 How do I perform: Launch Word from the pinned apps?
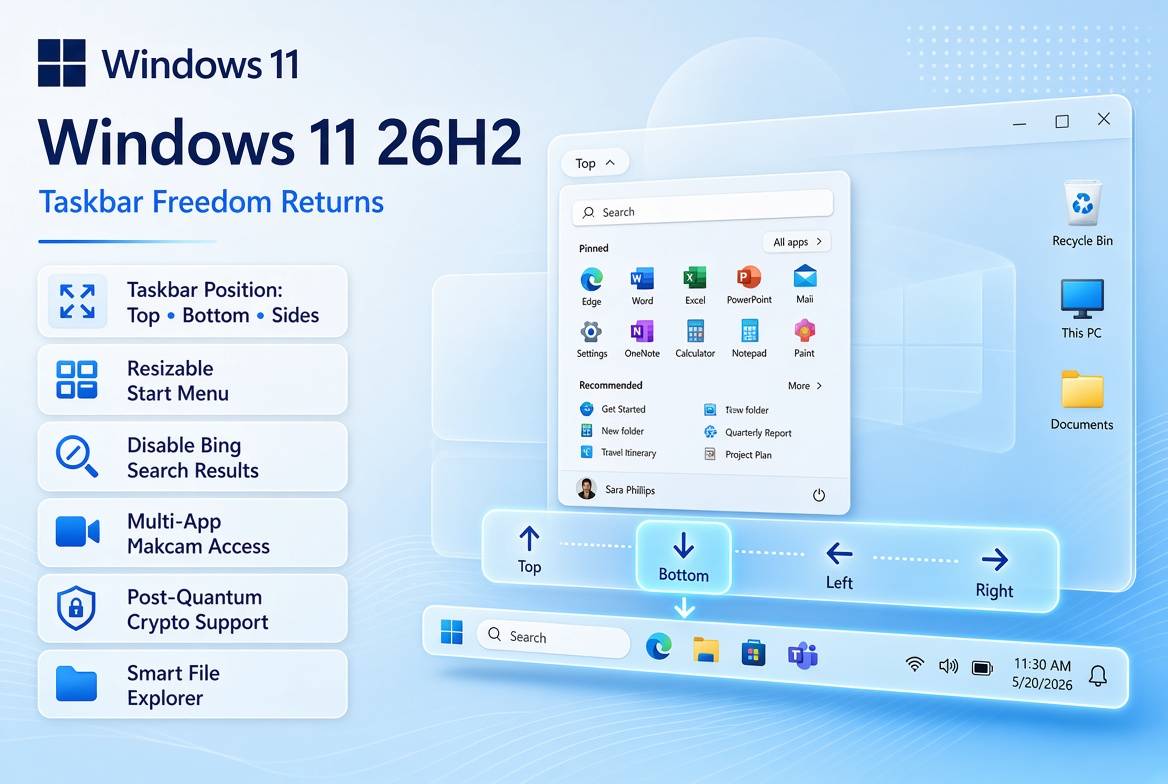pos(642,285)
